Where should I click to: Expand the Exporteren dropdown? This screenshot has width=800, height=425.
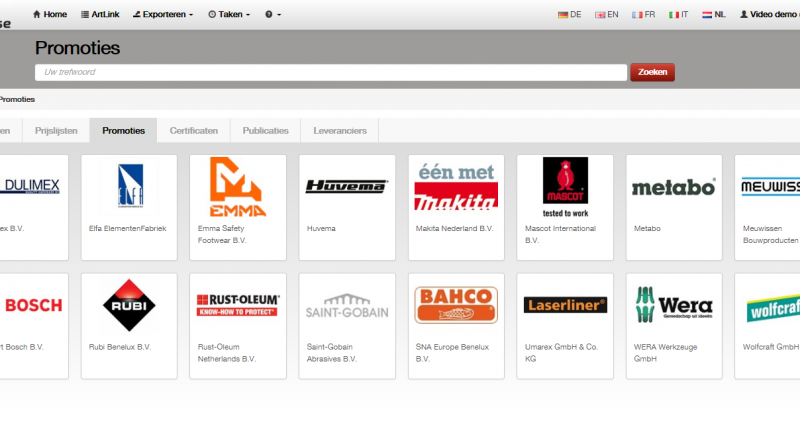(163, 14)
